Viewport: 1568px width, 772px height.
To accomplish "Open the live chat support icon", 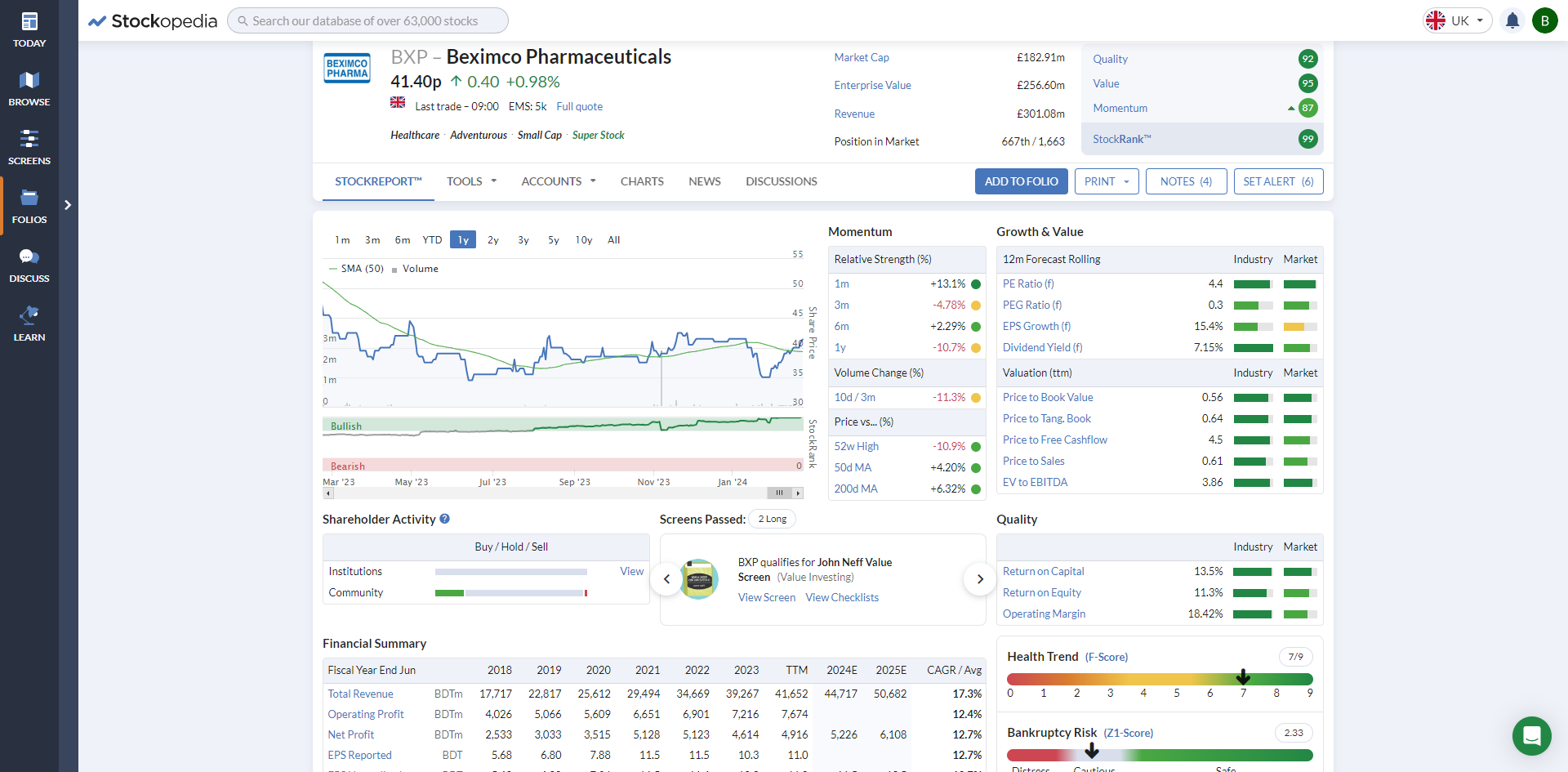I will click(1531, 735).
